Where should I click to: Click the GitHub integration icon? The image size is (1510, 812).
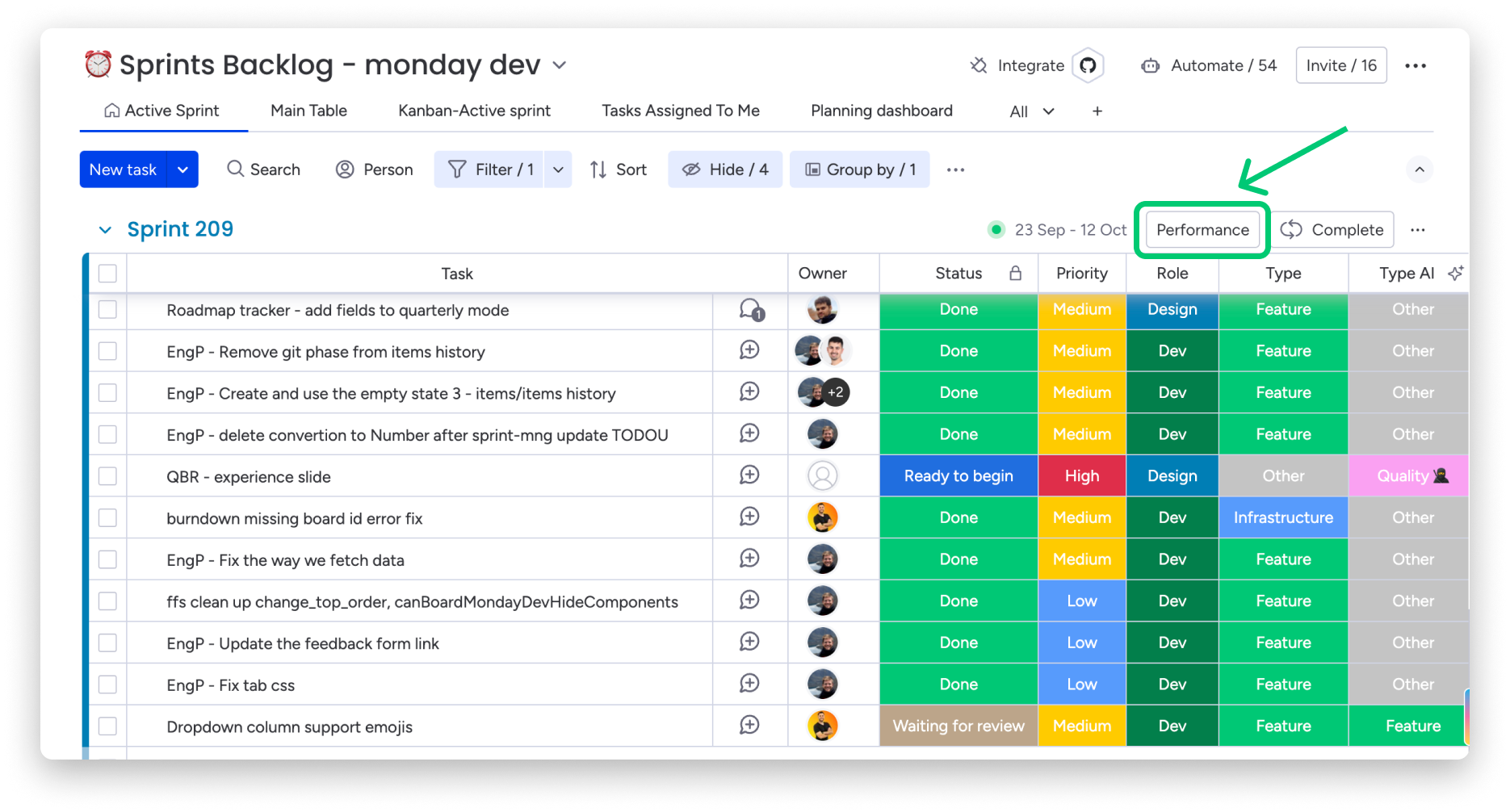coord(1088,65)
